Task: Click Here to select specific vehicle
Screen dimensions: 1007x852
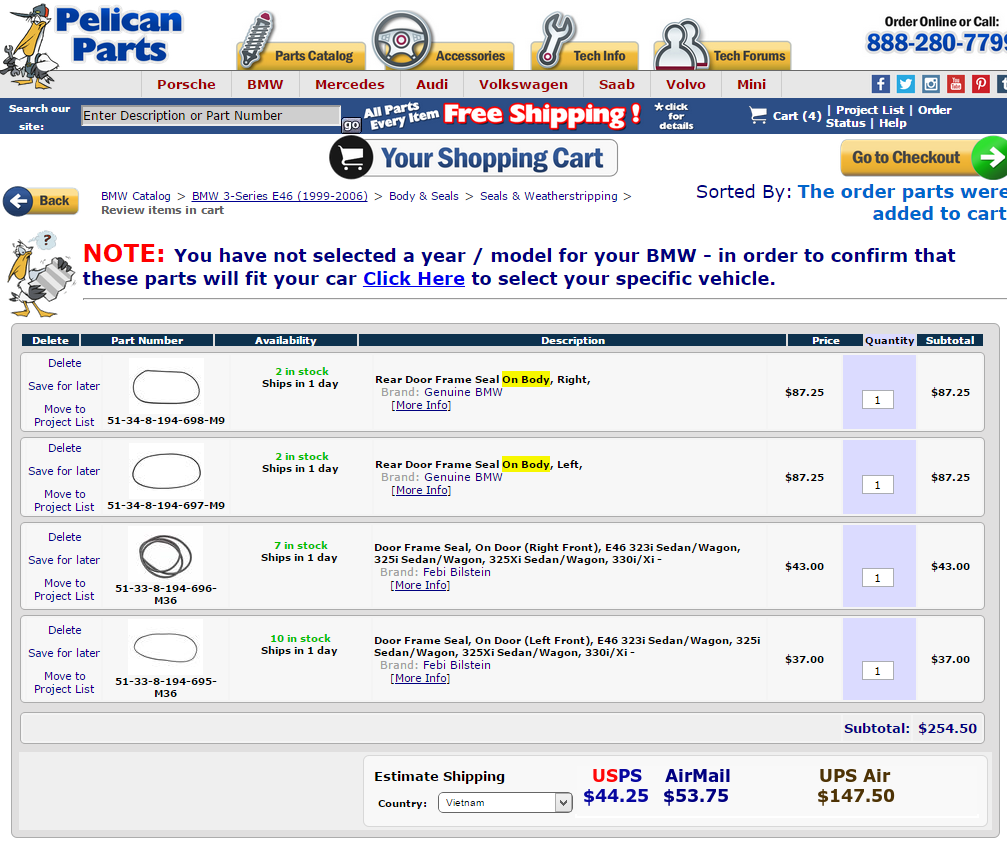Action: click(414, 279)
